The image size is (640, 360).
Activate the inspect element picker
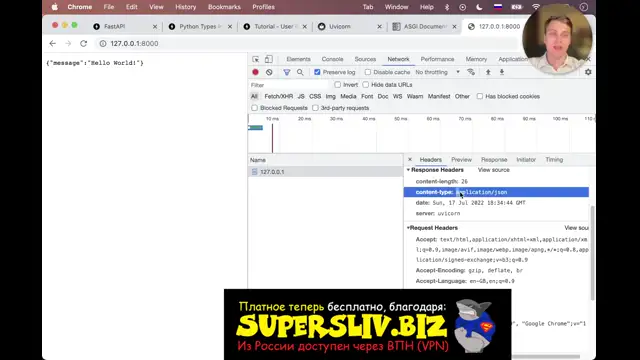[x=256, y=59]
